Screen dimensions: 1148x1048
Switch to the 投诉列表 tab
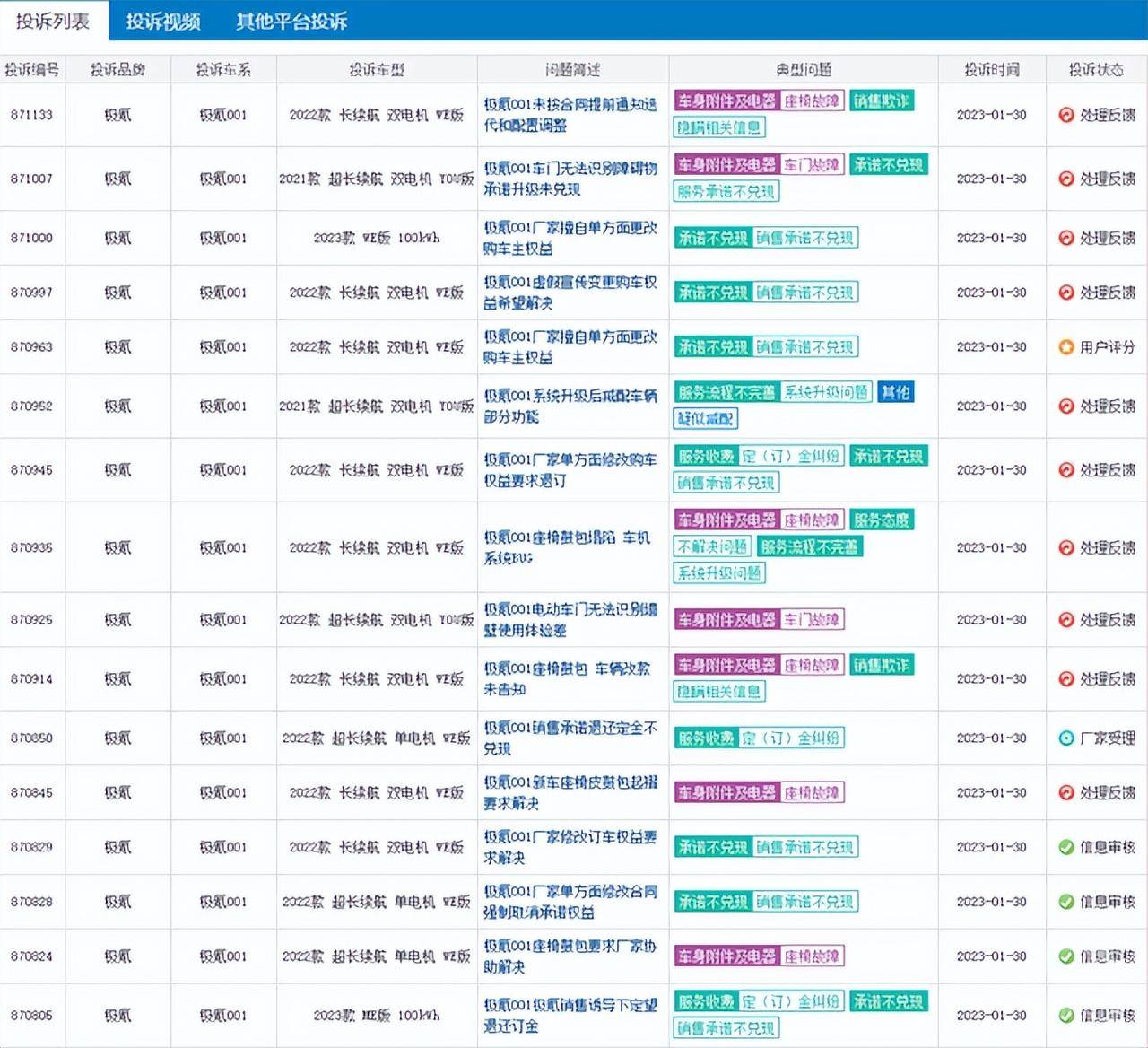pyautogui.click(x=54, y=21)
